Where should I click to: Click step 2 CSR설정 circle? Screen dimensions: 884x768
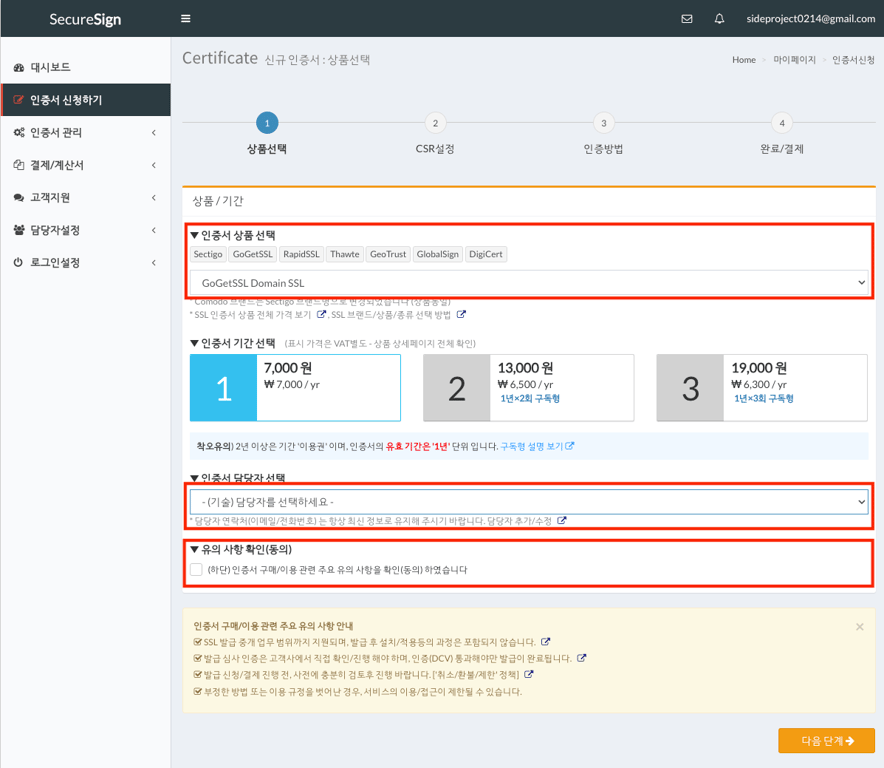pyautogui.click(x=435, y=123)
